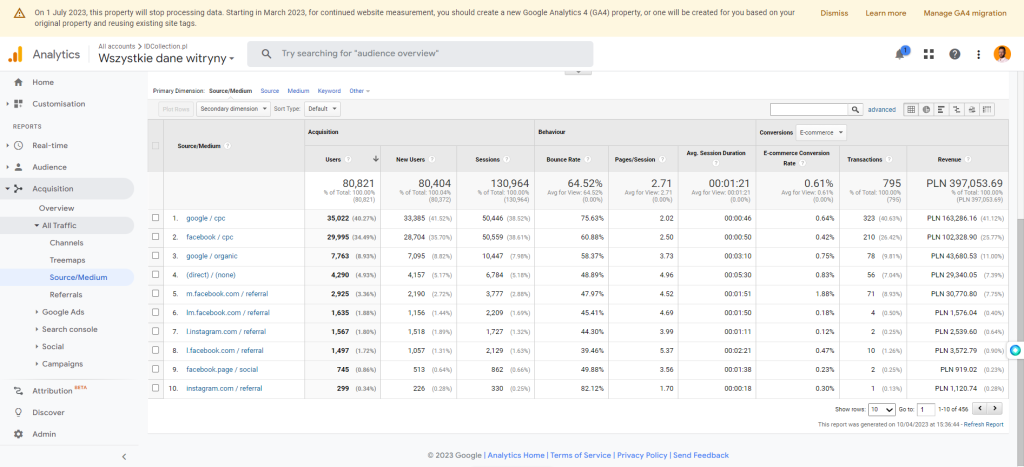
Task: Switch to Performance bar view
Action: coord(941,109)
